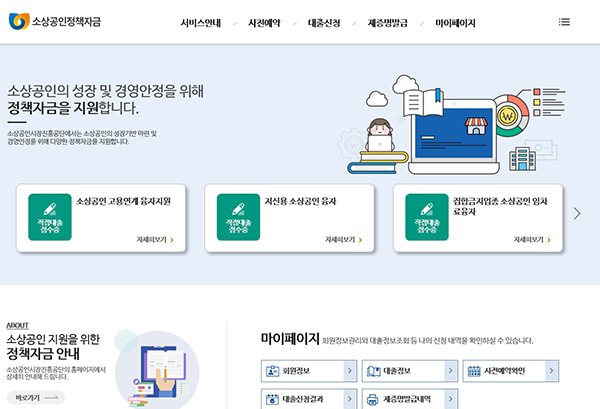Screen dimensions: 600x409
Task: Expand the 대출정보 chevron arrow
Action: point(449,372)
